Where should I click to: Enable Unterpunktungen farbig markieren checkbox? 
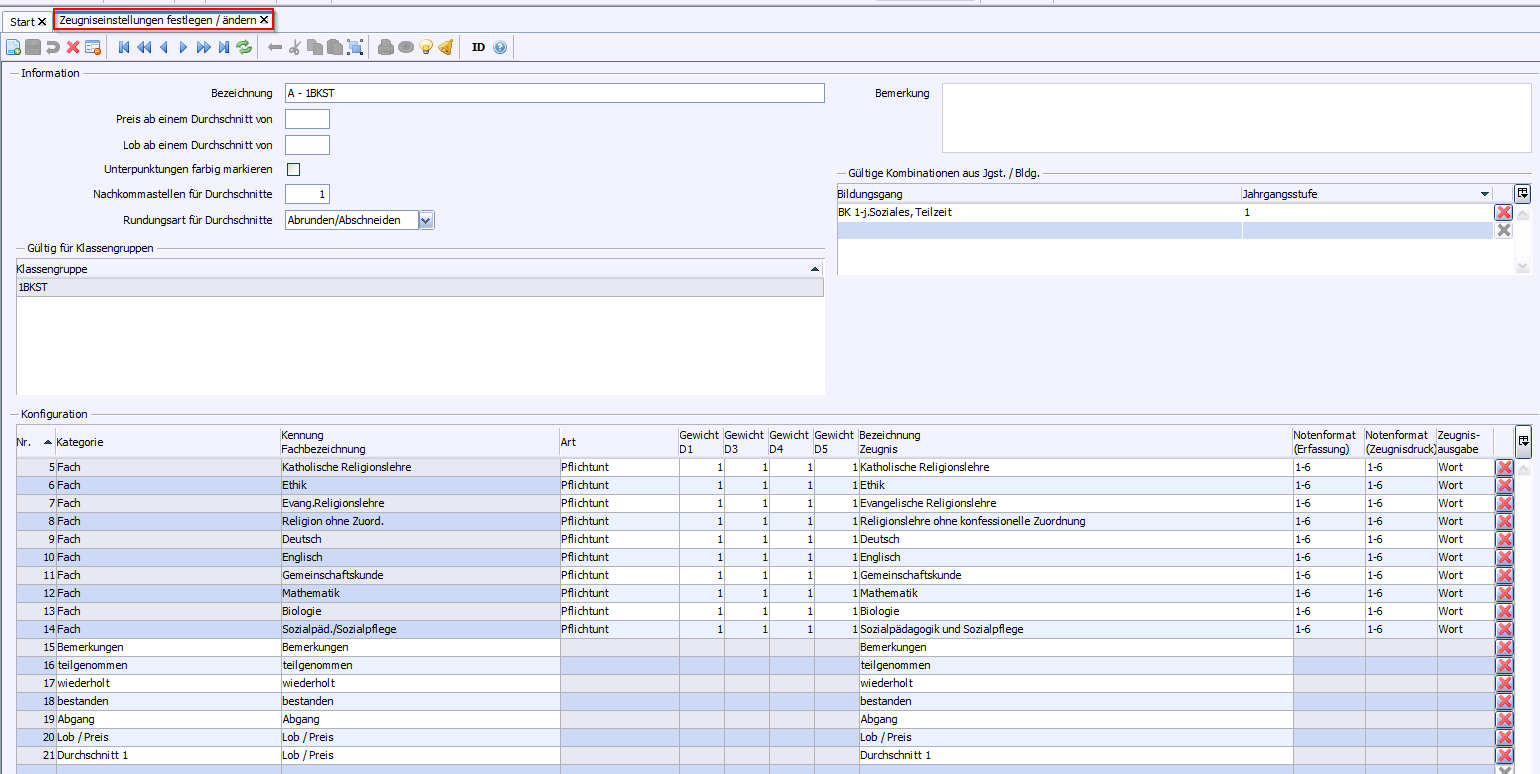coord(293,169)
